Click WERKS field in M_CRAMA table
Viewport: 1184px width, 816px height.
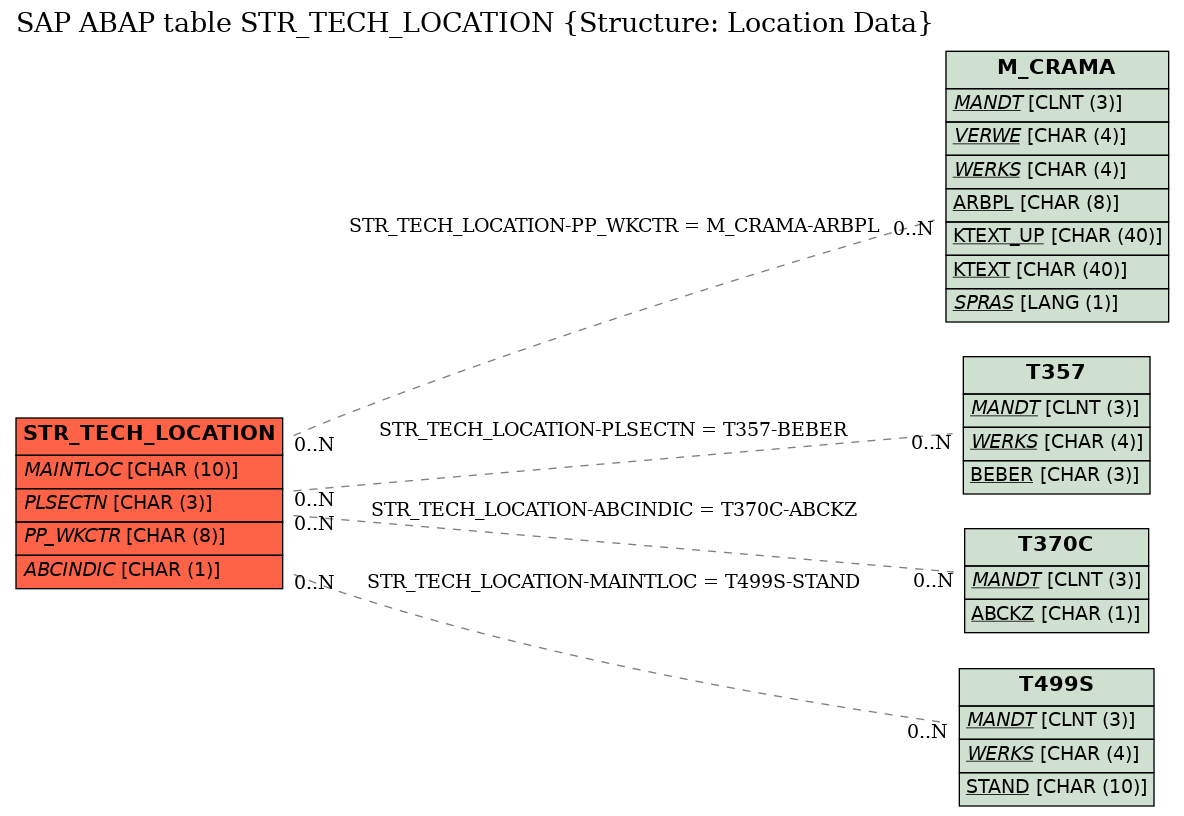[1056, 171]
